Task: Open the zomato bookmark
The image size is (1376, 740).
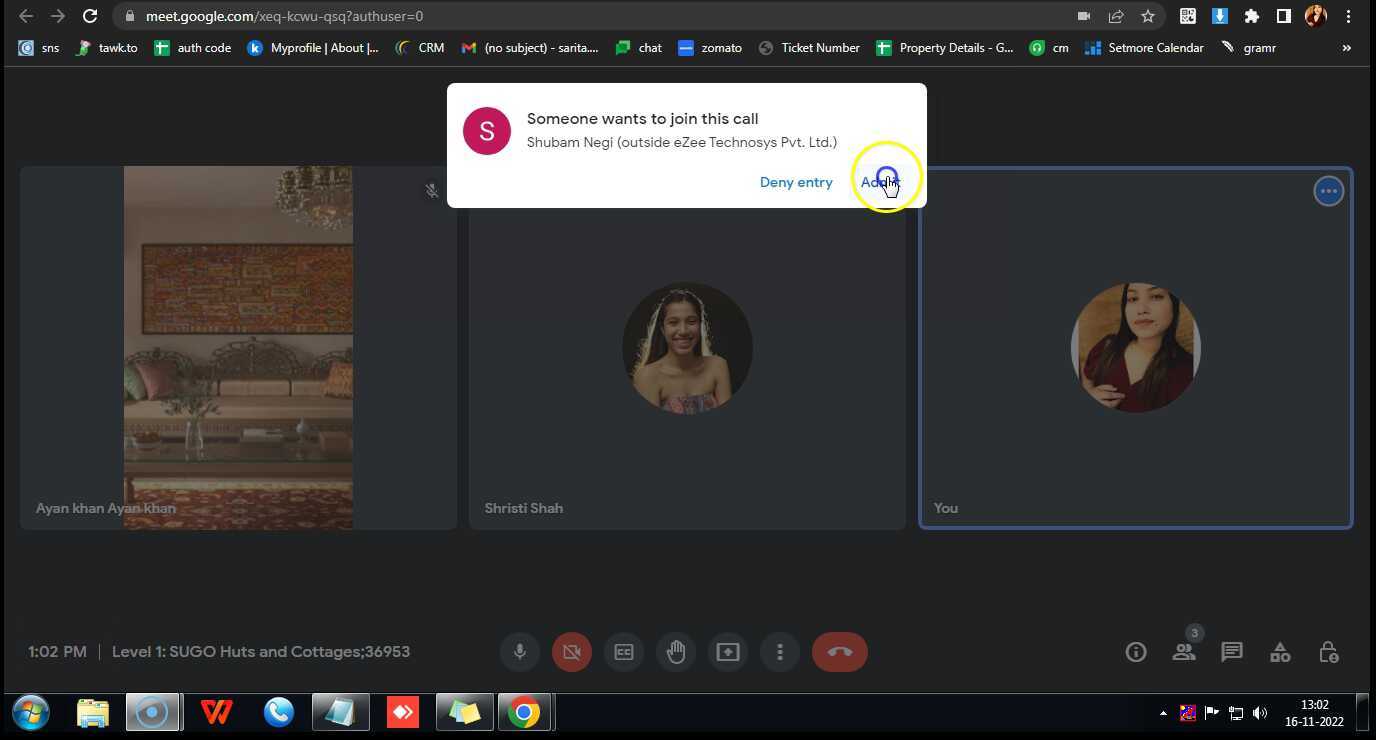Action: (710, 48)
